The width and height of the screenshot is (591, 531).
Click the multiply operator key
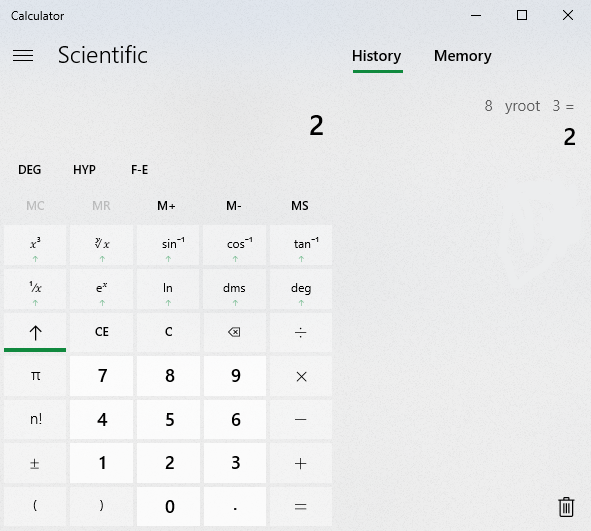coord(301,376)
